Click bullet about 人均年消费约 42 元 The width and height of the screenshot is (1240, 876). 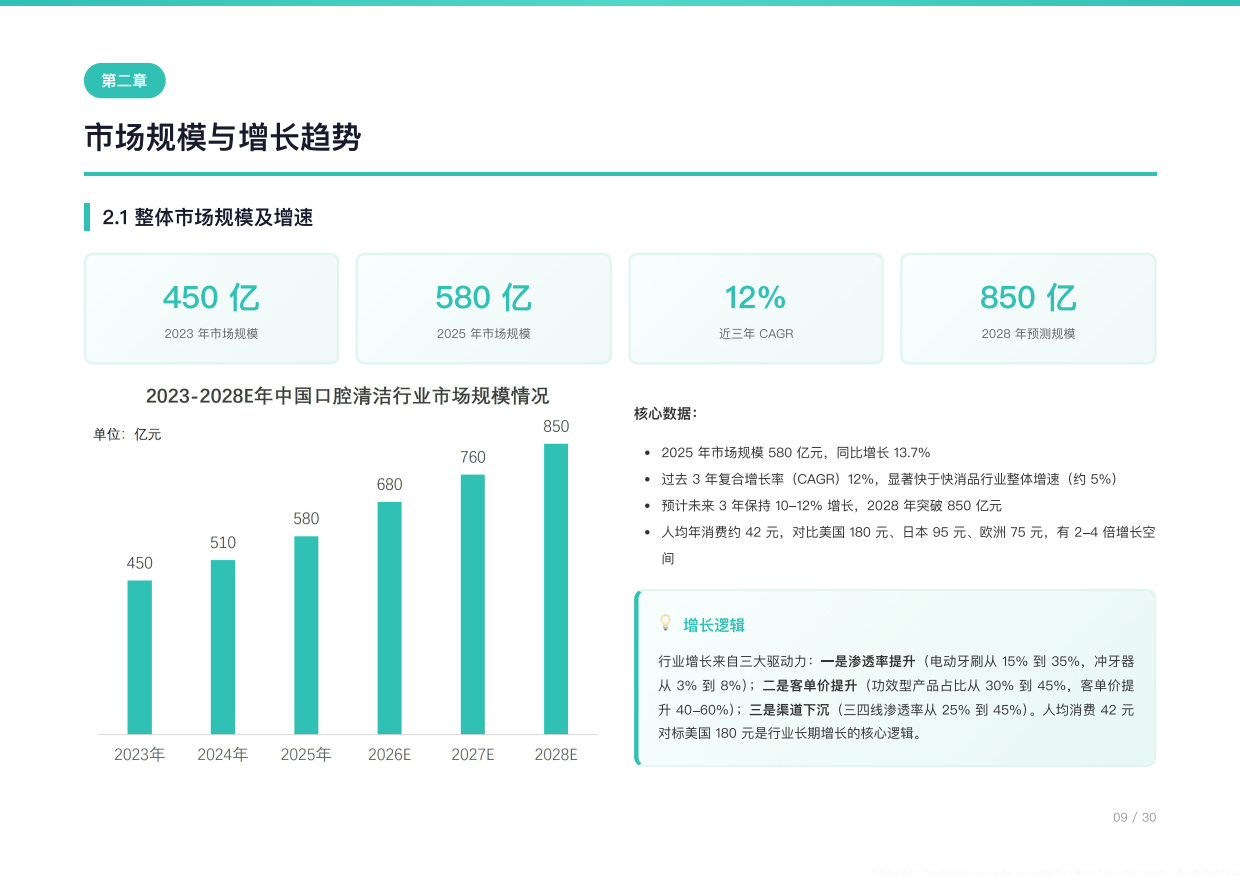coord(908,545)
